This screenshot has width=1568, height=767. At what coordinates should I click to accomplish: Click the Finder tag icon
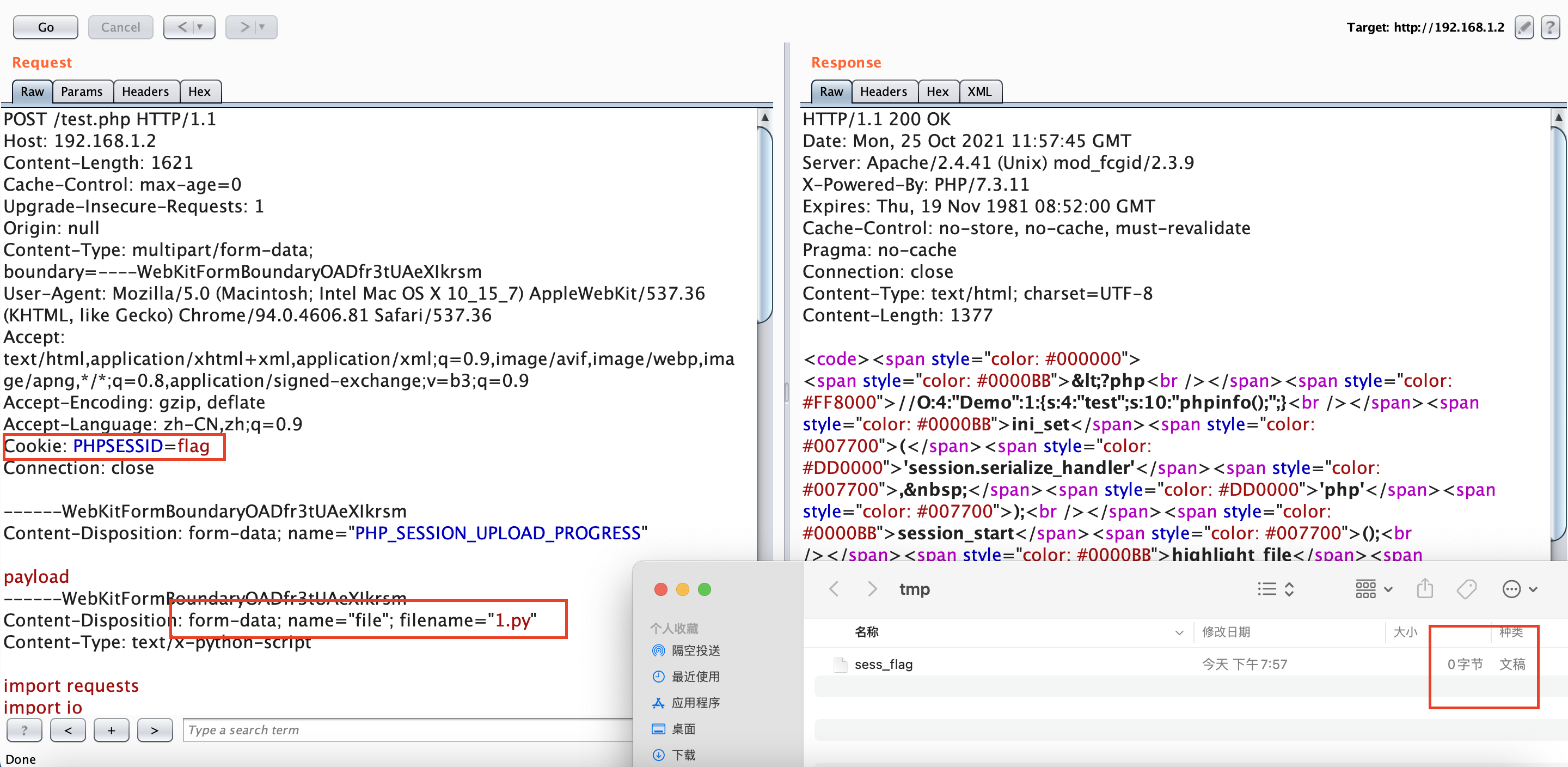[x=1466, y=589]
